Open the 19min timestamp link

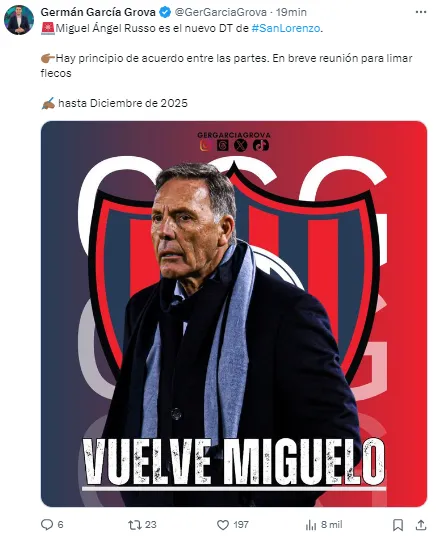pyautogui.click(x=291, y=12)
